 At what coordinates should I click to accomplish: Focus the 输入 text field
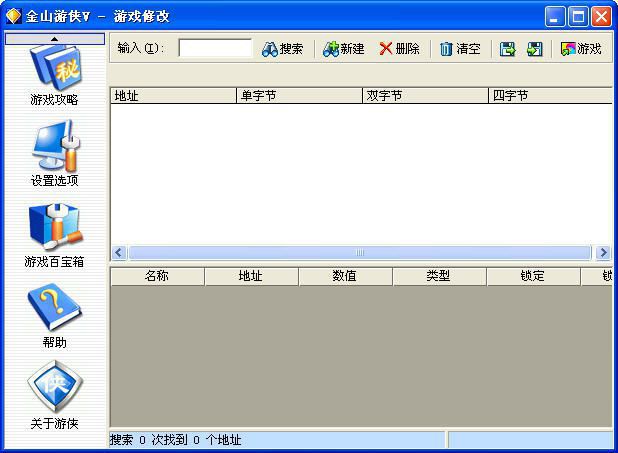point(215,48)
